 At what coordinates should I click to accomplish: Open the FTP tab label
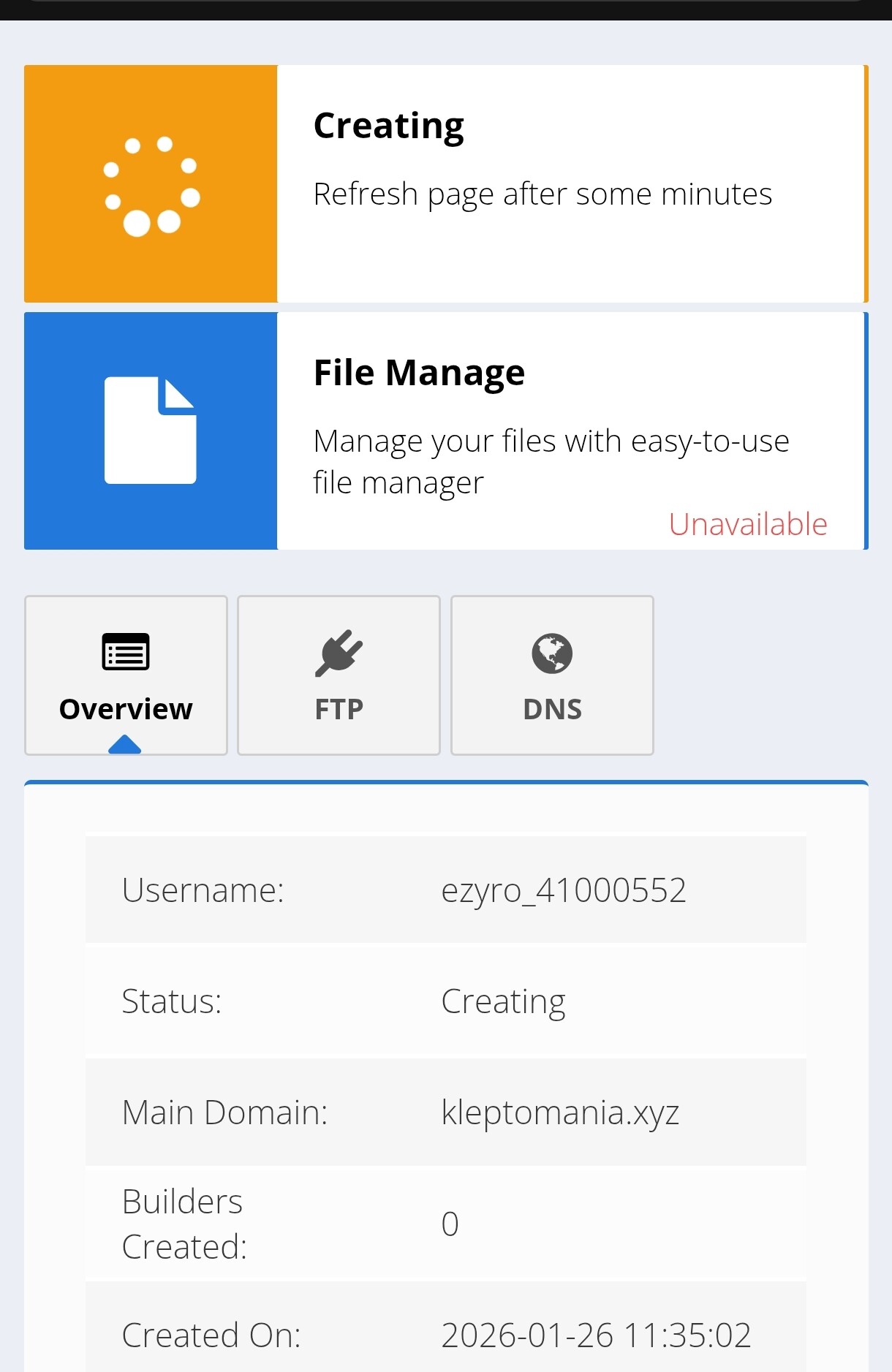tap(339, 709)
